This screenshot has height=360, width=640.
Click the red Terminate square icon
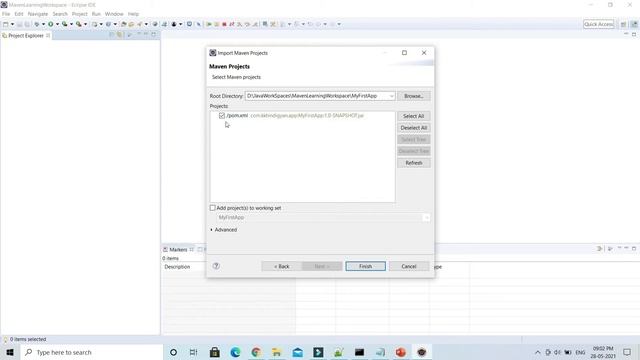click(x=224, y=24)
